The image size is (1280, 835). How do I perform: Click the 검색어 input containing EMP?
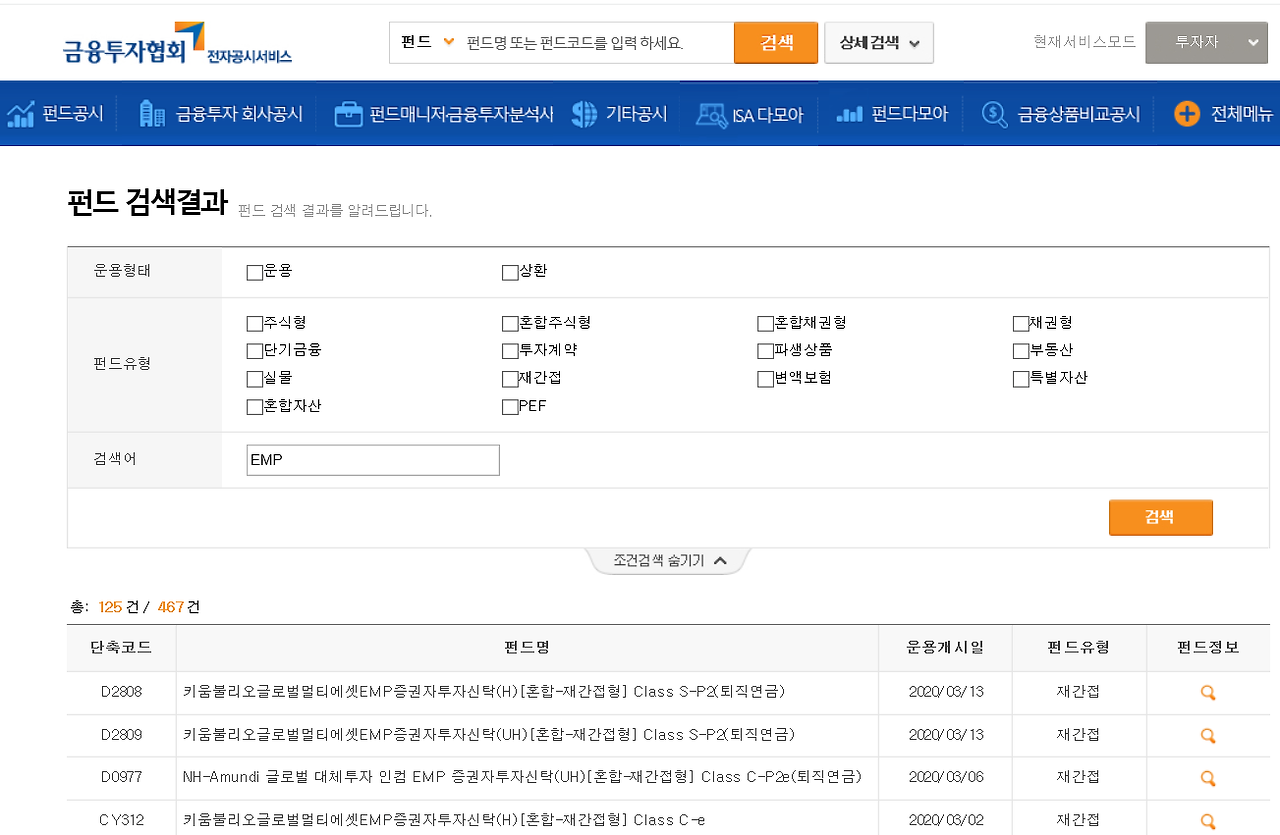coord(372,459)
